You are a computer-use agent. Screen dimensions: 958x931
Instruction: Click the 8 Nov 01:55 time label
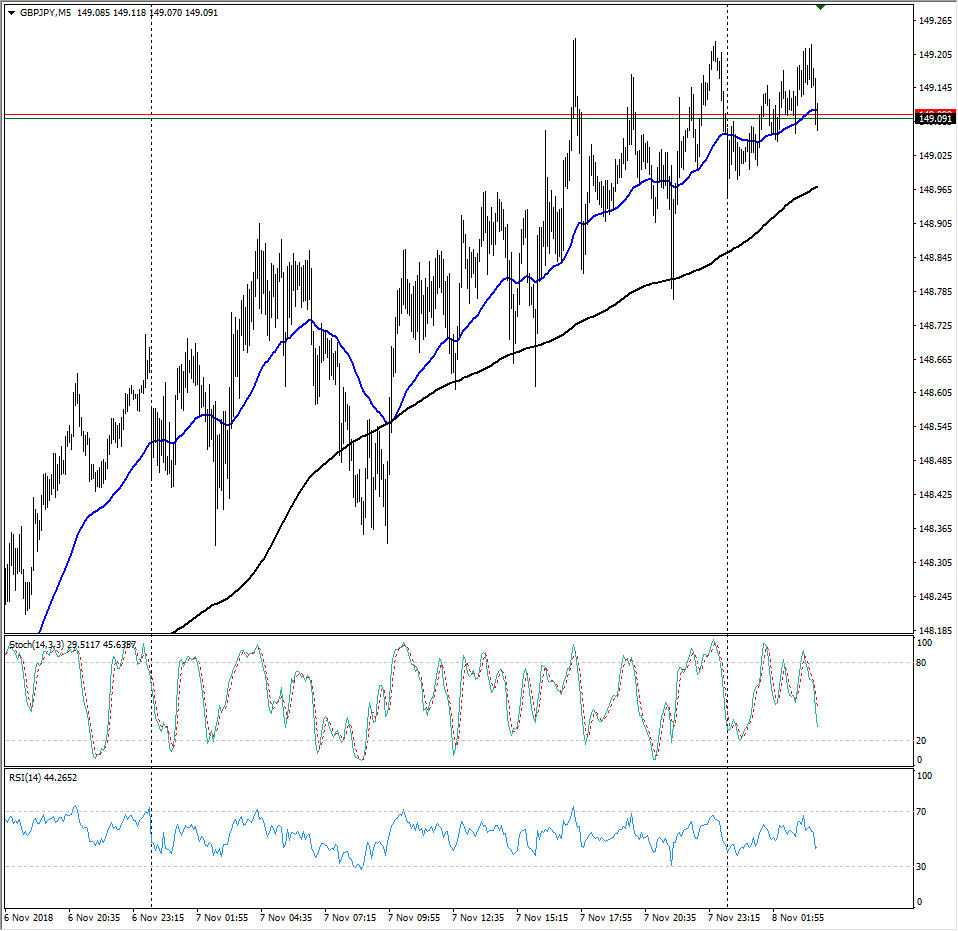[802, 916]
